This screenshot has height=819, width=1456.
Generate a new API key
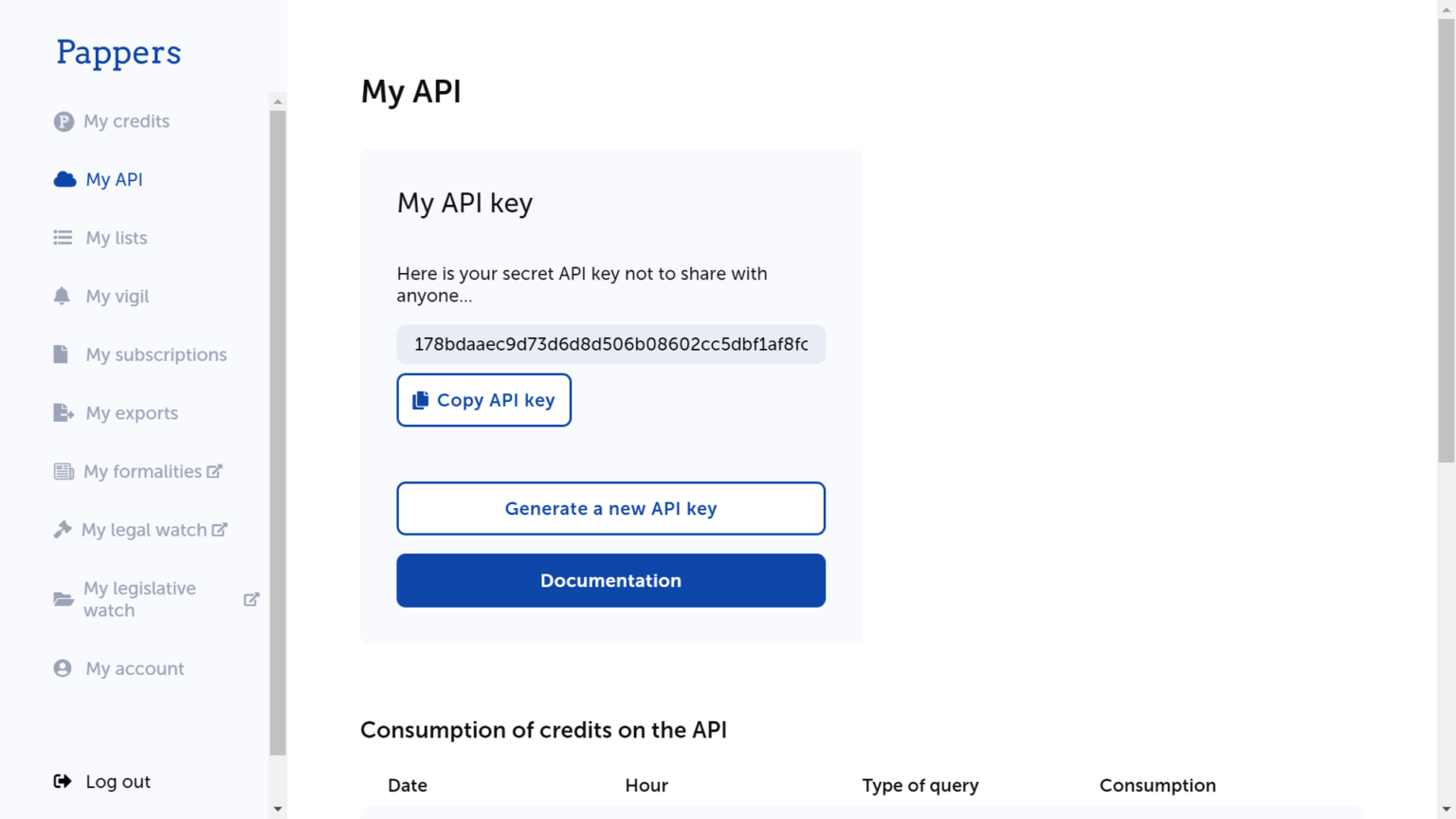point(610,509)
